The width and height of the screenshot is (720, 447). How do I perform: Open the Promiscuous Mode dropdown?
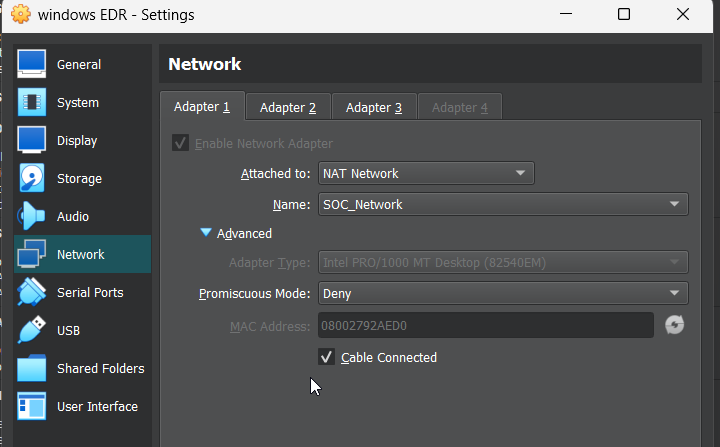pyautogui.click(x=503, y=294)
